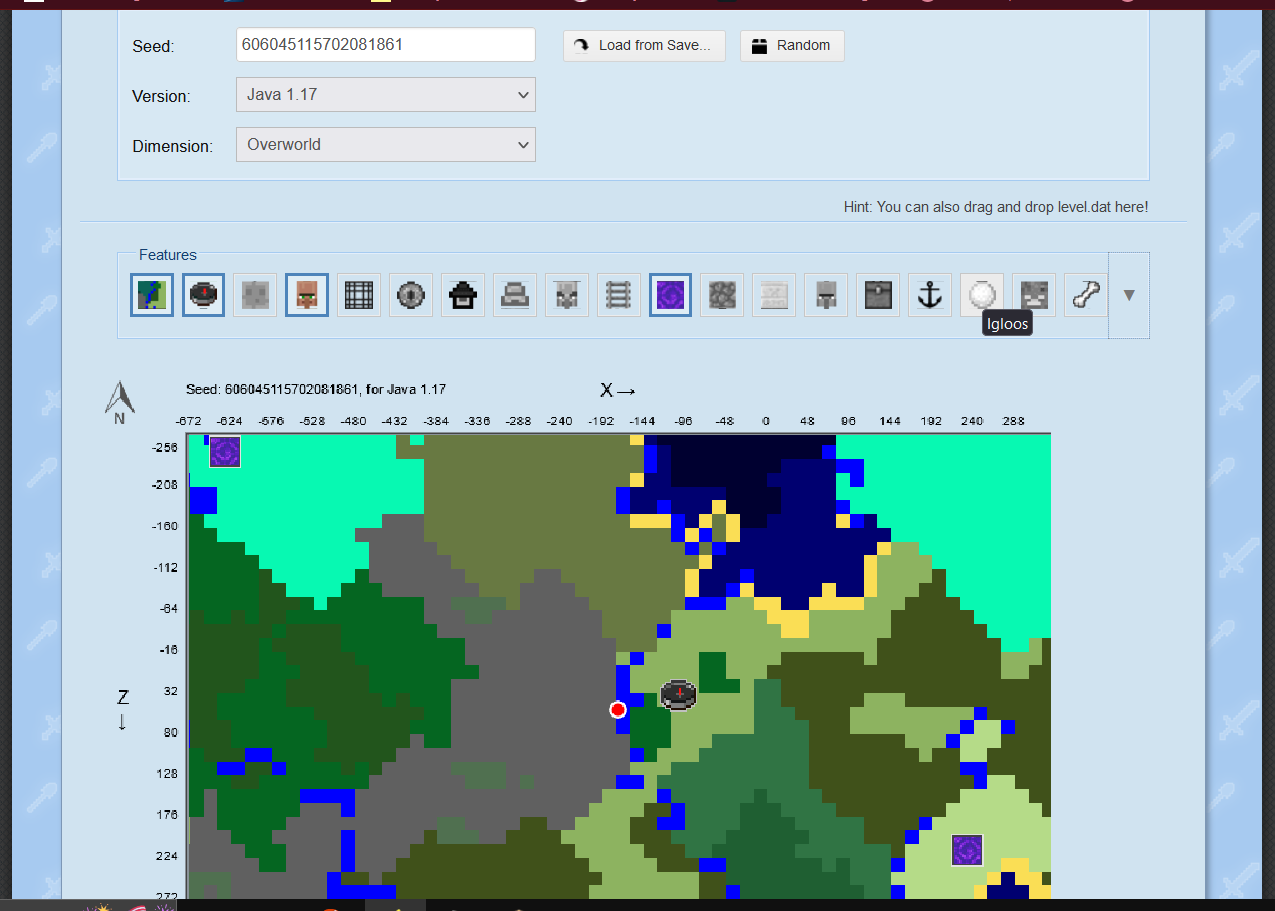Enable the Buried Treasure chest icon
This screenshot has height=911, width=1275.
pos(878,295)
